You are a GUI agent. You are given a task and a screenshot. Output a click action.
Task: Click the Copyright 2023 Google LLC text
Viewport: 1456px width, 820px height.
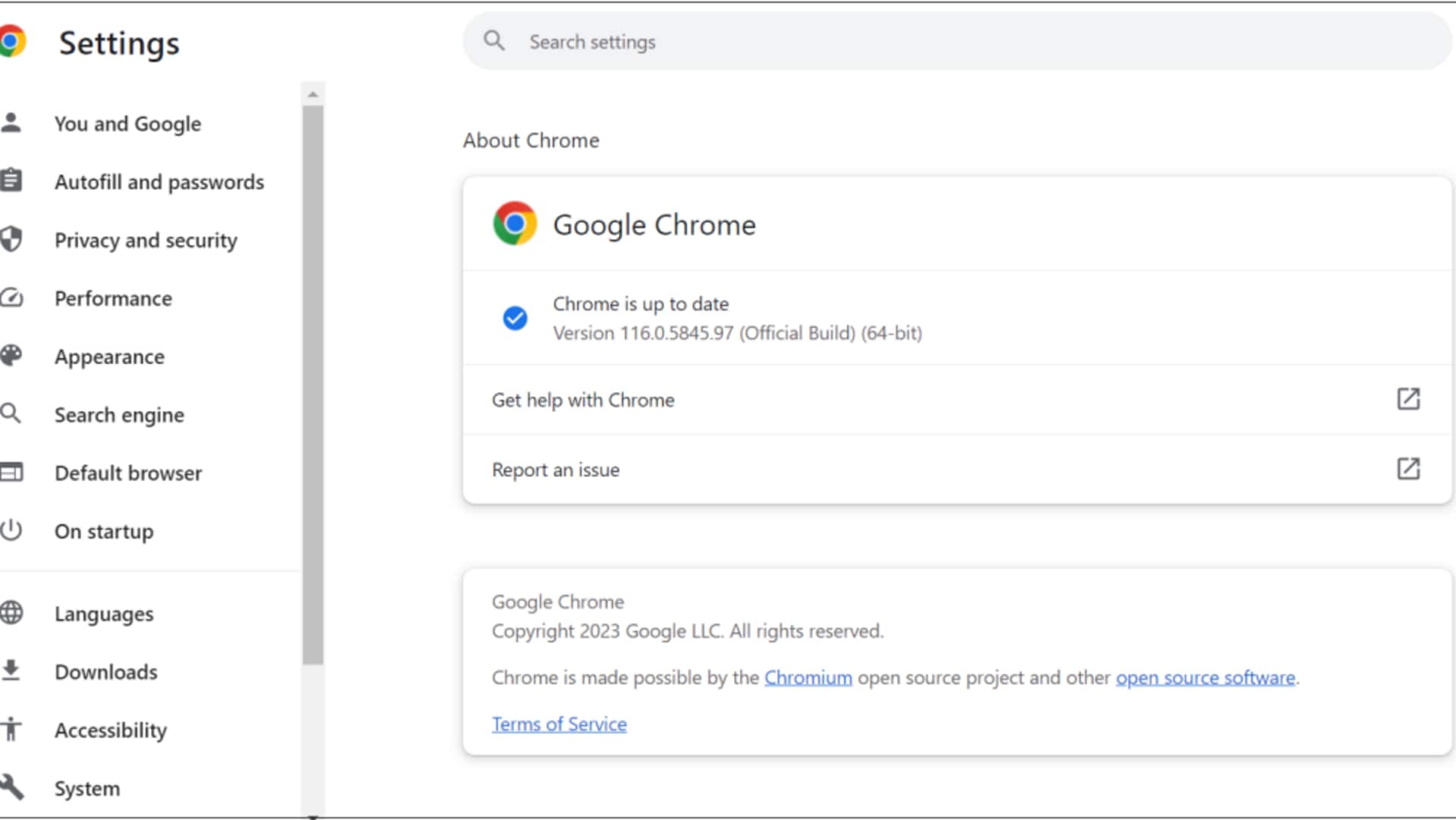coord(688,631)
